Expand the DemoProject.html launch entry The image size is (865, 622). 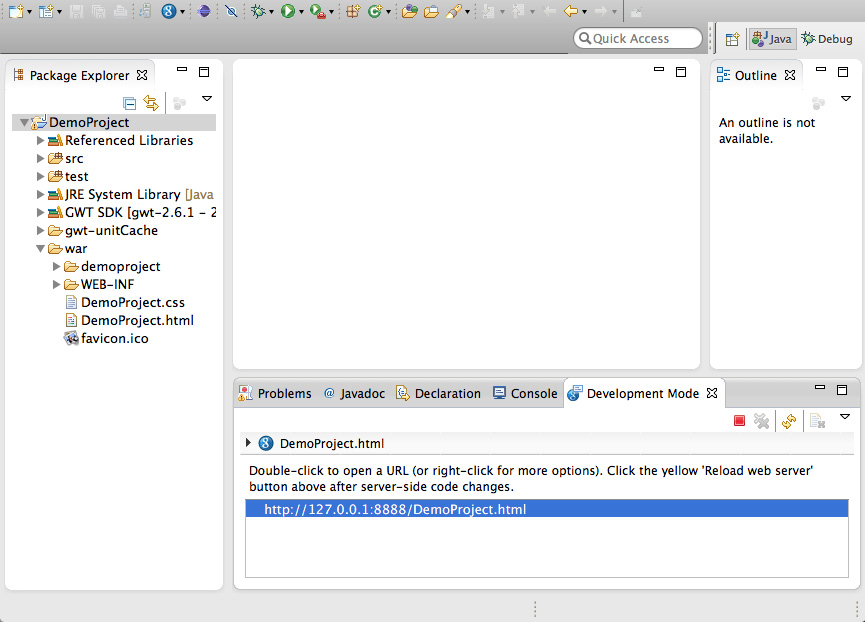[248, 443]
